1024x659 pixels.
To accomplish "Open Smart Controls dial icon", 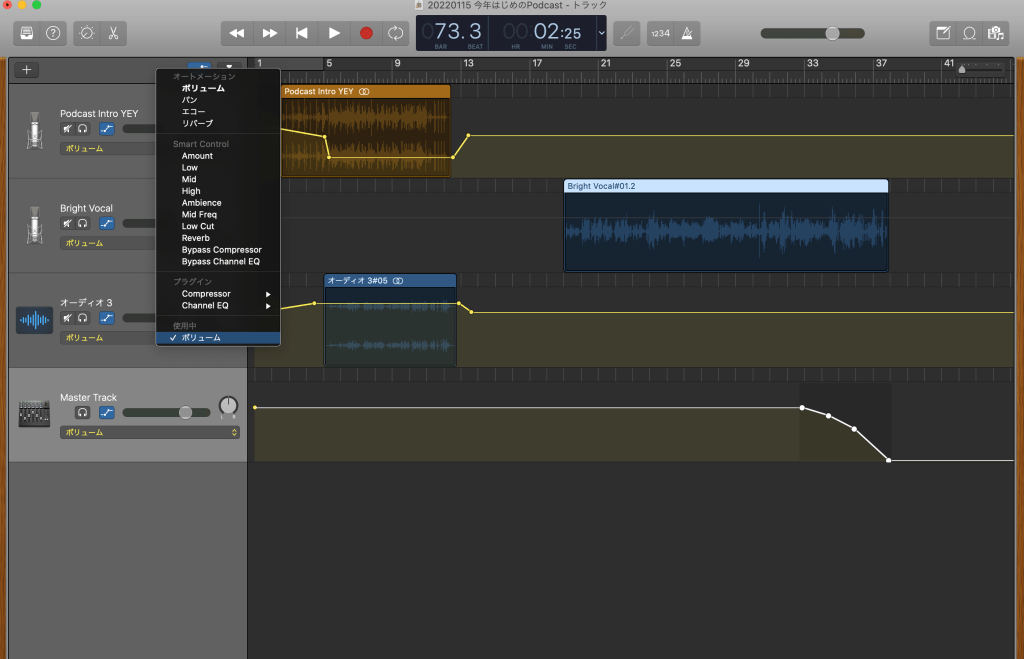I will tap(87, 33).
